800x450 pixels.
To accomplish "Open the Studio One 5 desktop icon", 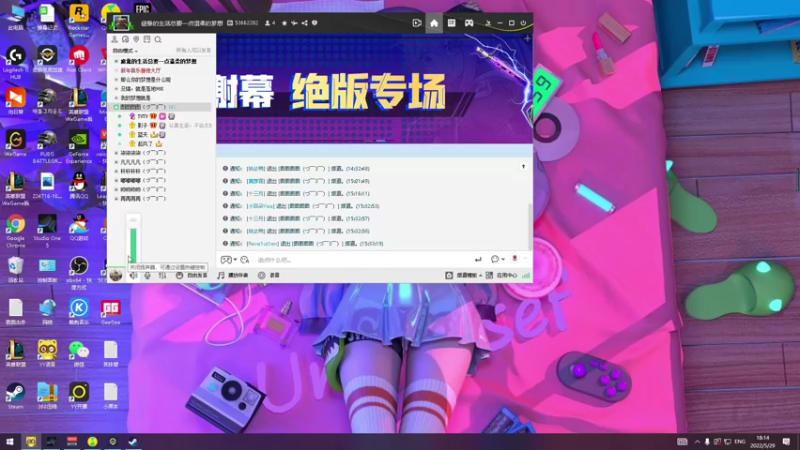I will (47, 231).
